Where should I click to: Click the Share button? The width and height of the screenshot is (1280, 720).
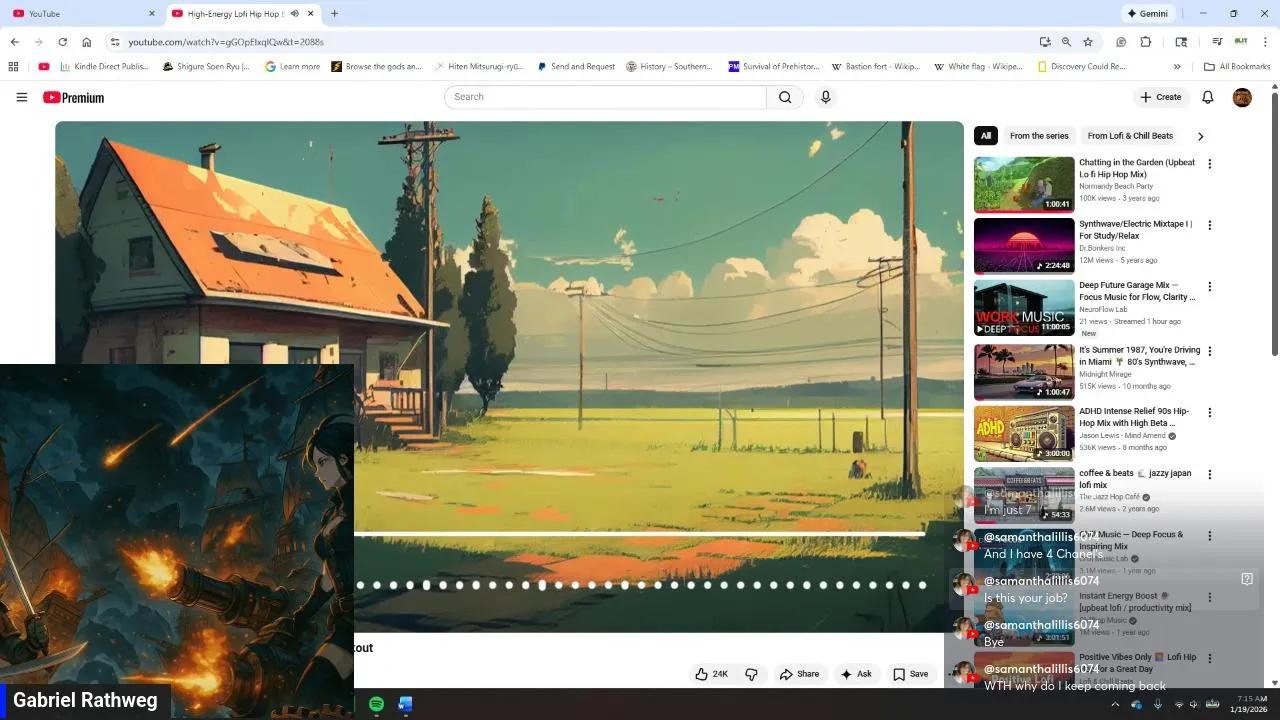[x=800, y=674]
